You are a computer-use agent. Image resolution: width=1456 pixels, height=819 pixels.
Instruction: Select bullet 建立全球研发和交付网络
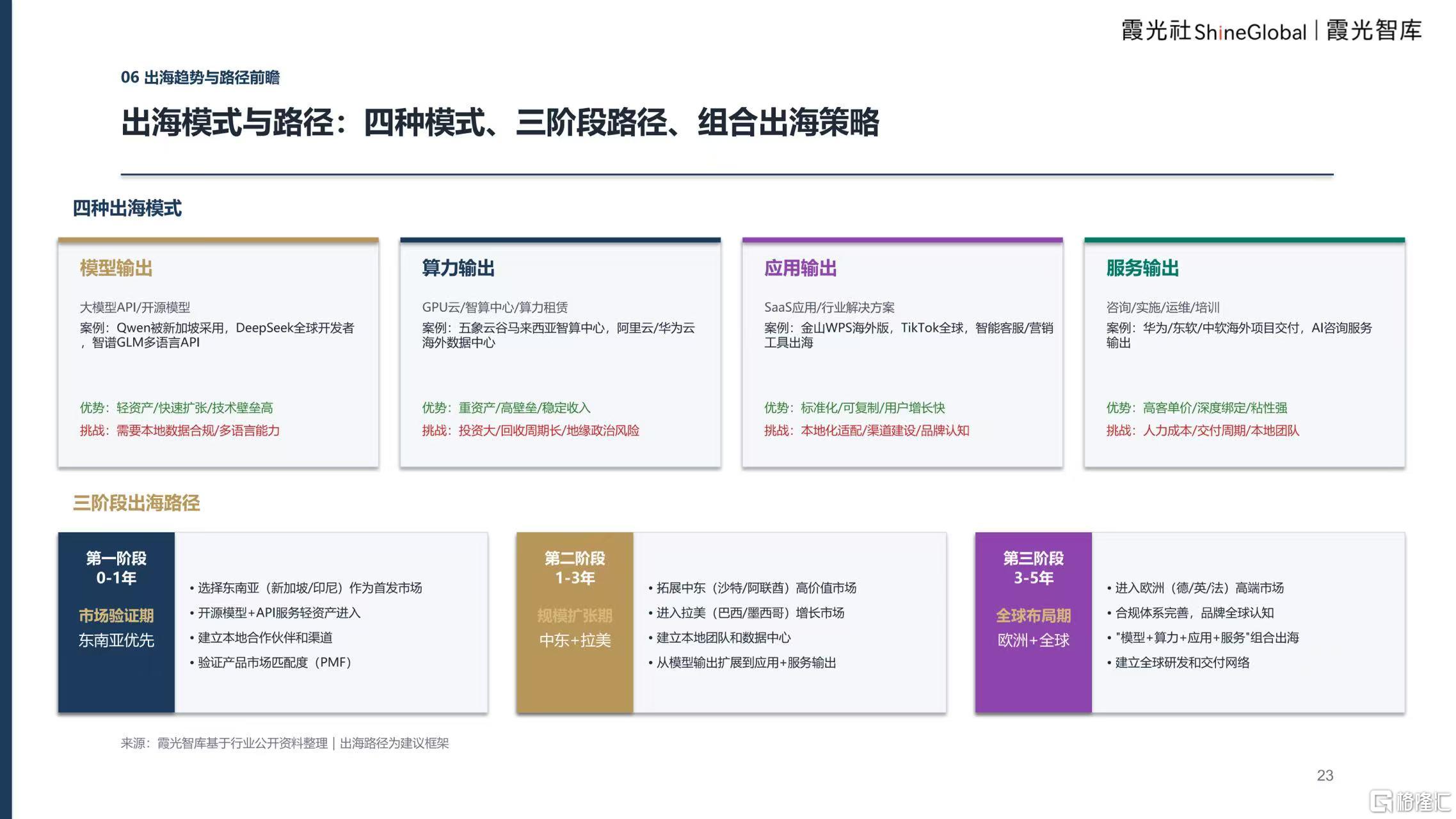pos(1178,663)
